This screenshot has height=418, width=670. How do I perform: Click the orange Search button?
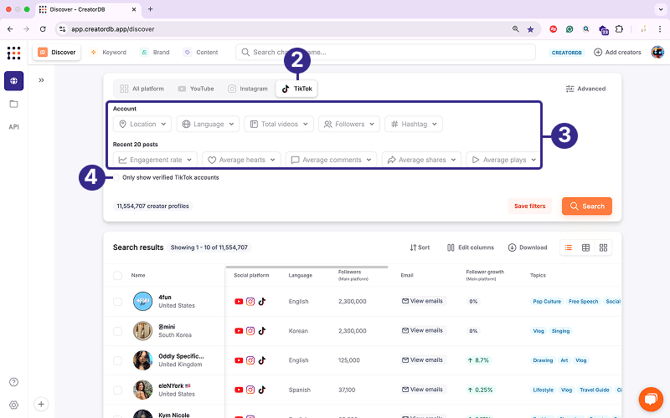[587, 206]
